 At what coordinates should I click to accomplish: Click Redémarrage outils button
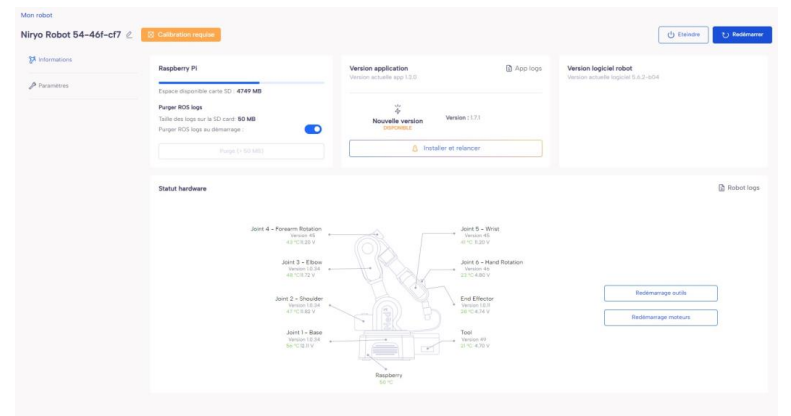pos(661,293)
